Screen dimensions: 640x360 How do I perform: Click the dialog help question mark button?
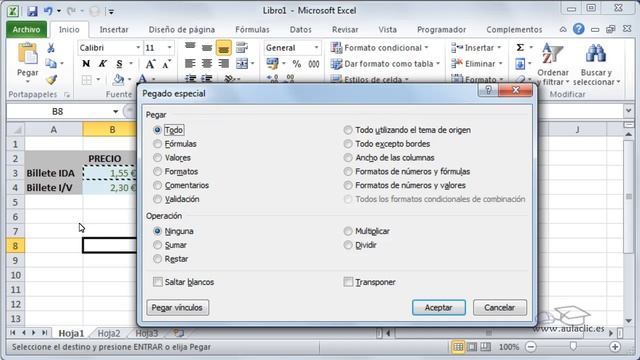488,90
